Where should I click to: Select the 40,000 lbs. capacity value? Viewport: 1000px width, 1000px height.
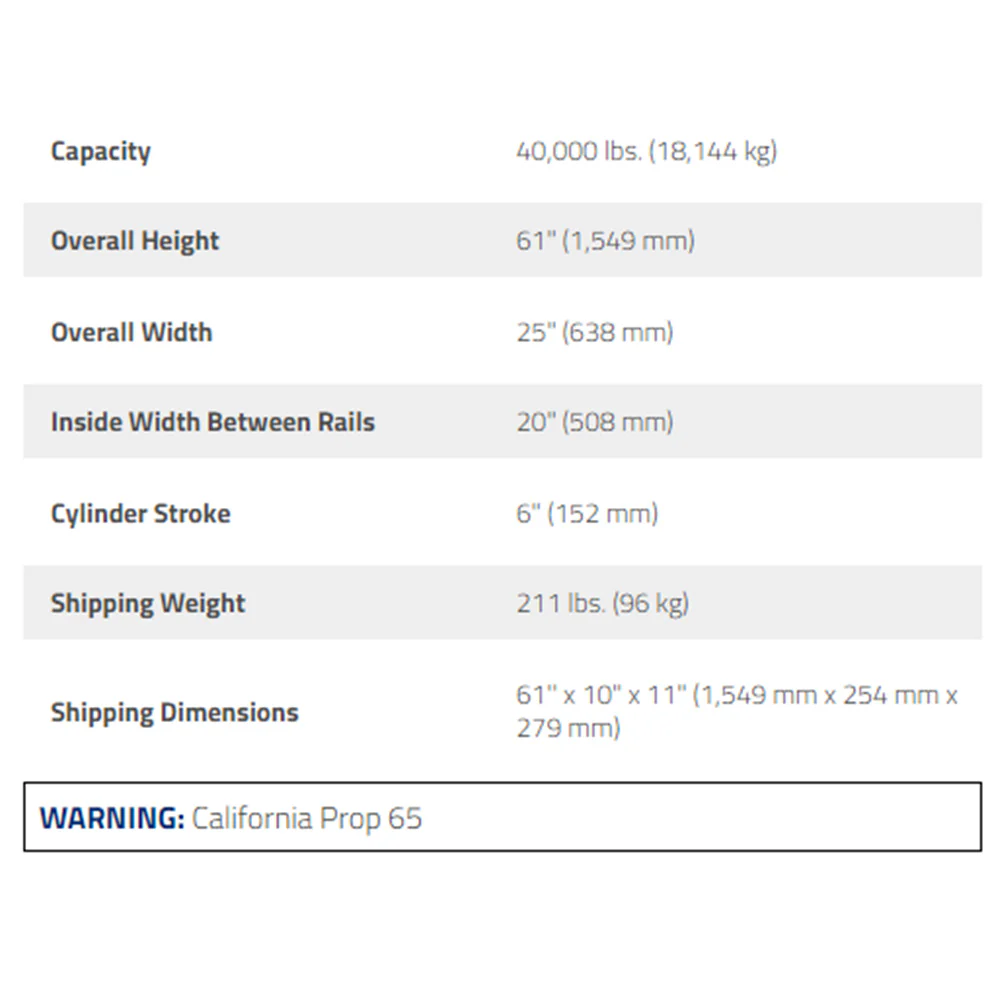(x=647, y=151)
